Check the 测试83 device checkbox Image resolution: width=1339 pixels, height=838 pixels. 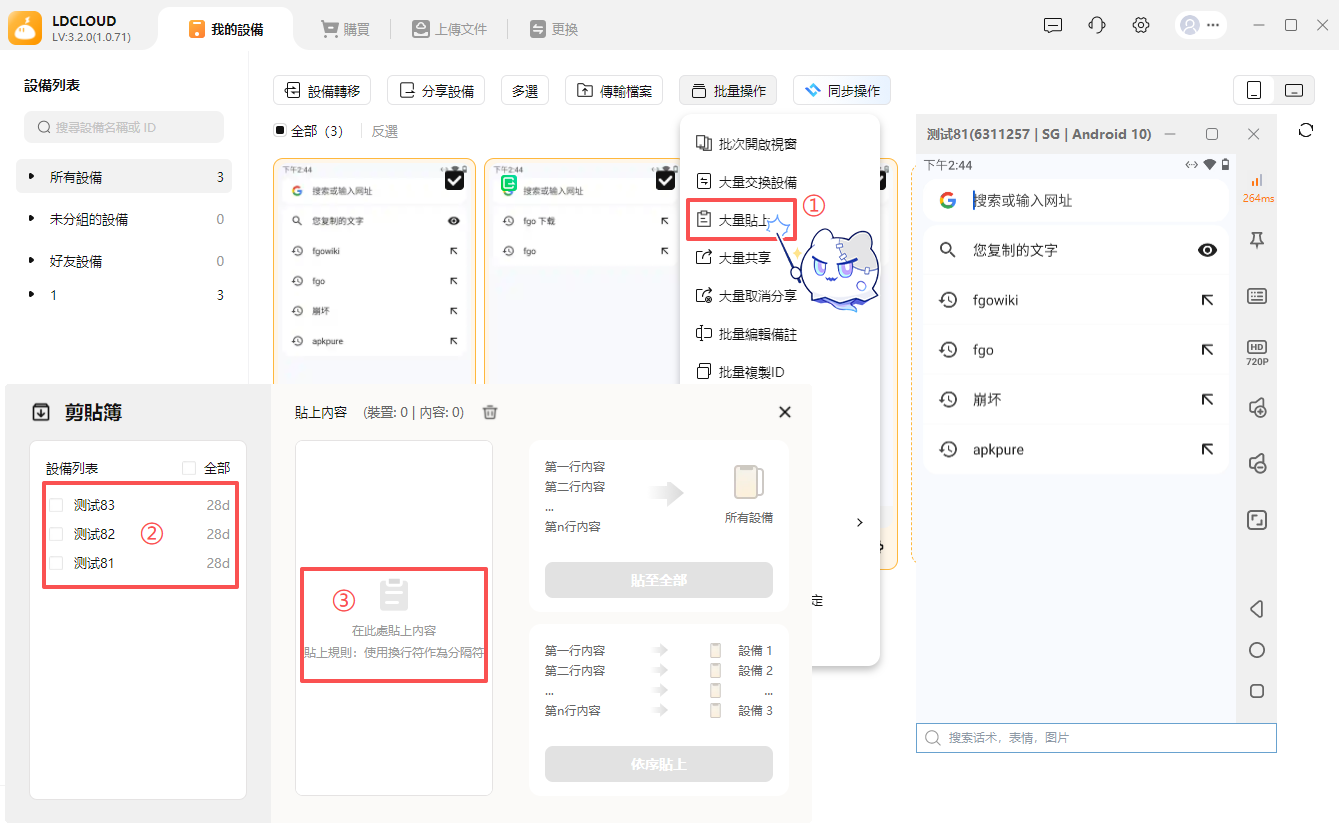[x=57, y=505]
